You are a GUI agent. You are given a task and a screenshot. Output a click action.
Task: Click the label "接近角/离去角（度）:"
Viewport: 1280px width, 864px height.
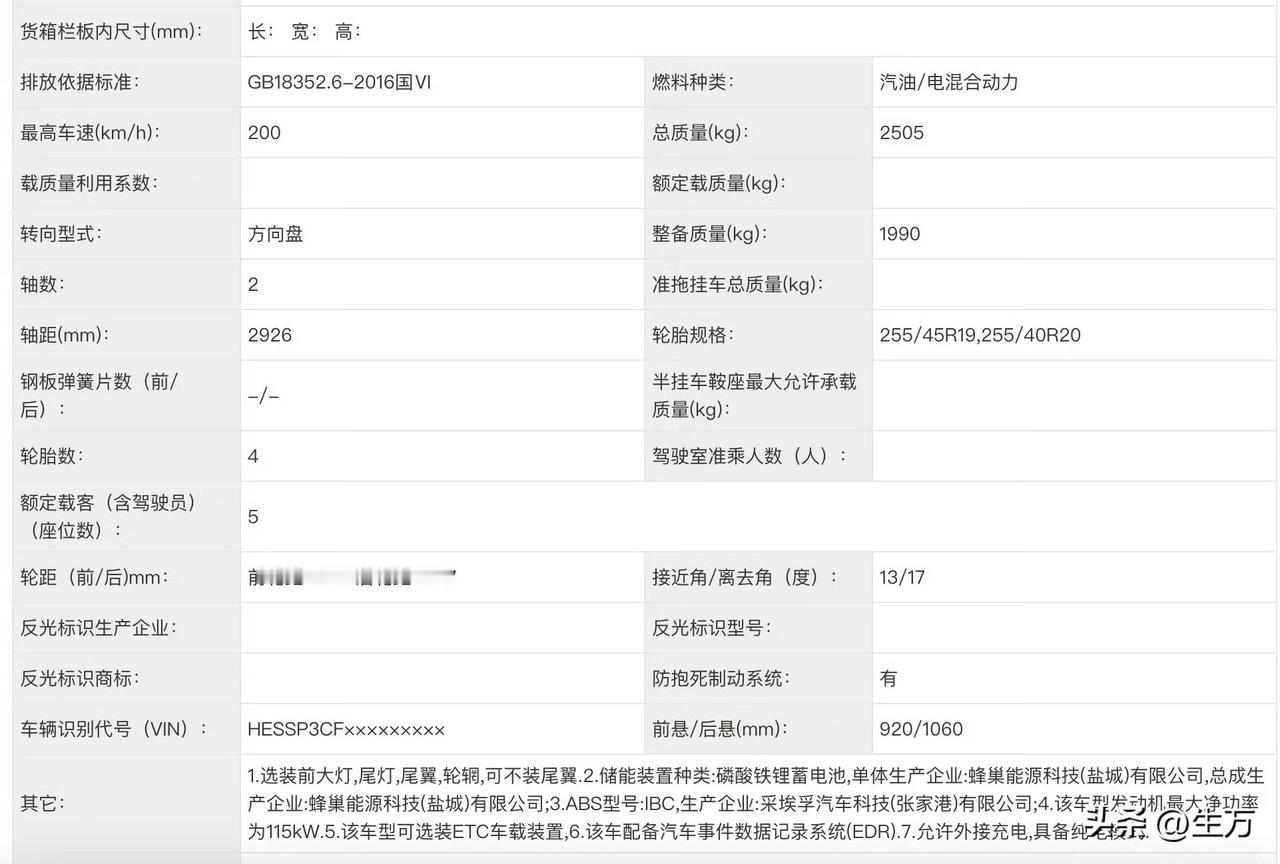coord(745,577)
